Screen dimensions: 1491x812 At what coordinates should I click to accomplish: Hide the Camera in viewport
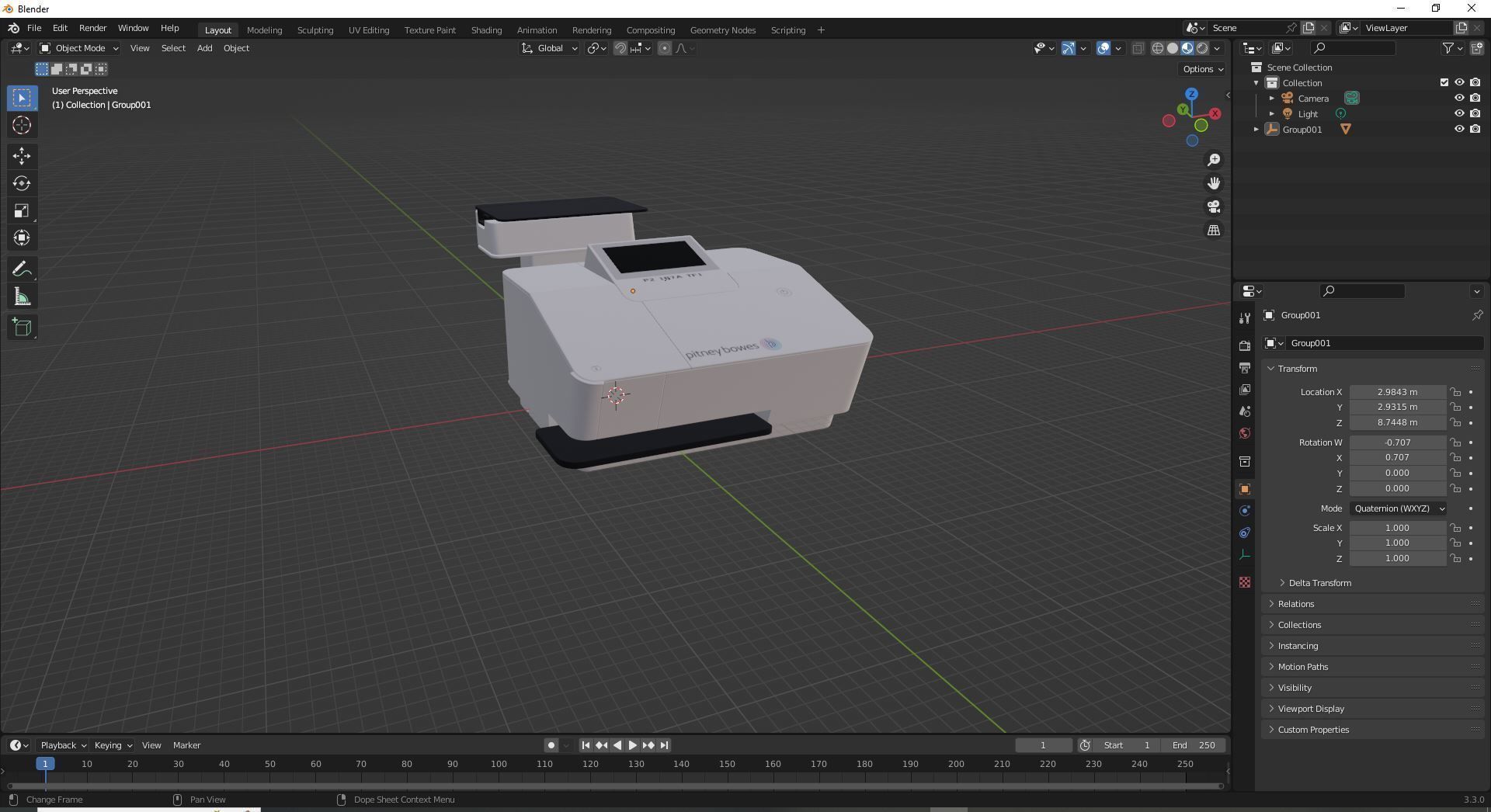coord(1459,99)
